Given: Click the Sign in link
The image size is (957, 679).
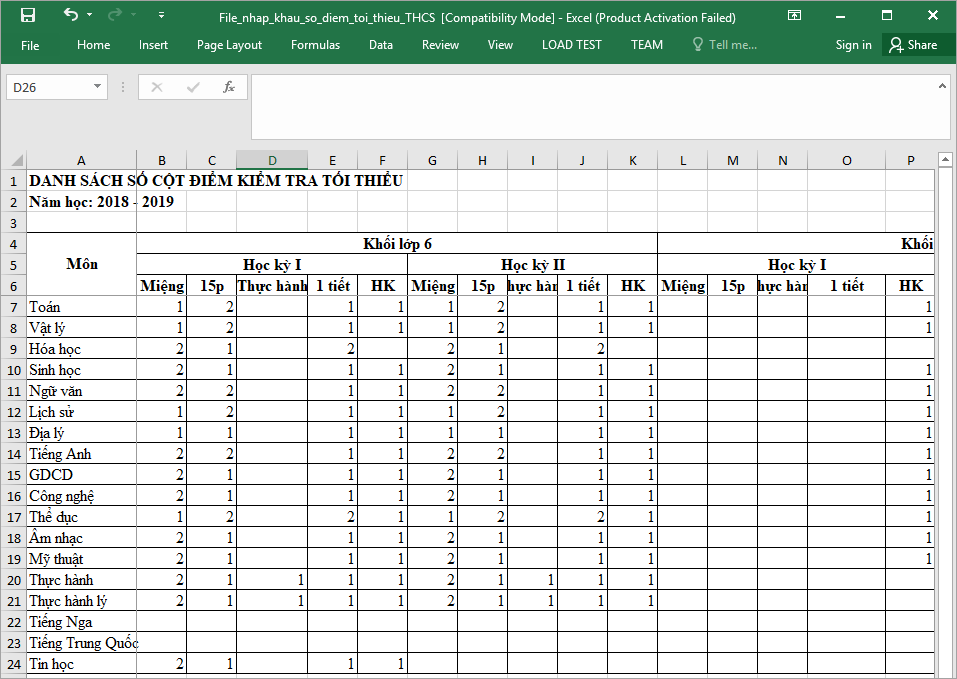Looking at the screenshot, I should click(853, 45).
